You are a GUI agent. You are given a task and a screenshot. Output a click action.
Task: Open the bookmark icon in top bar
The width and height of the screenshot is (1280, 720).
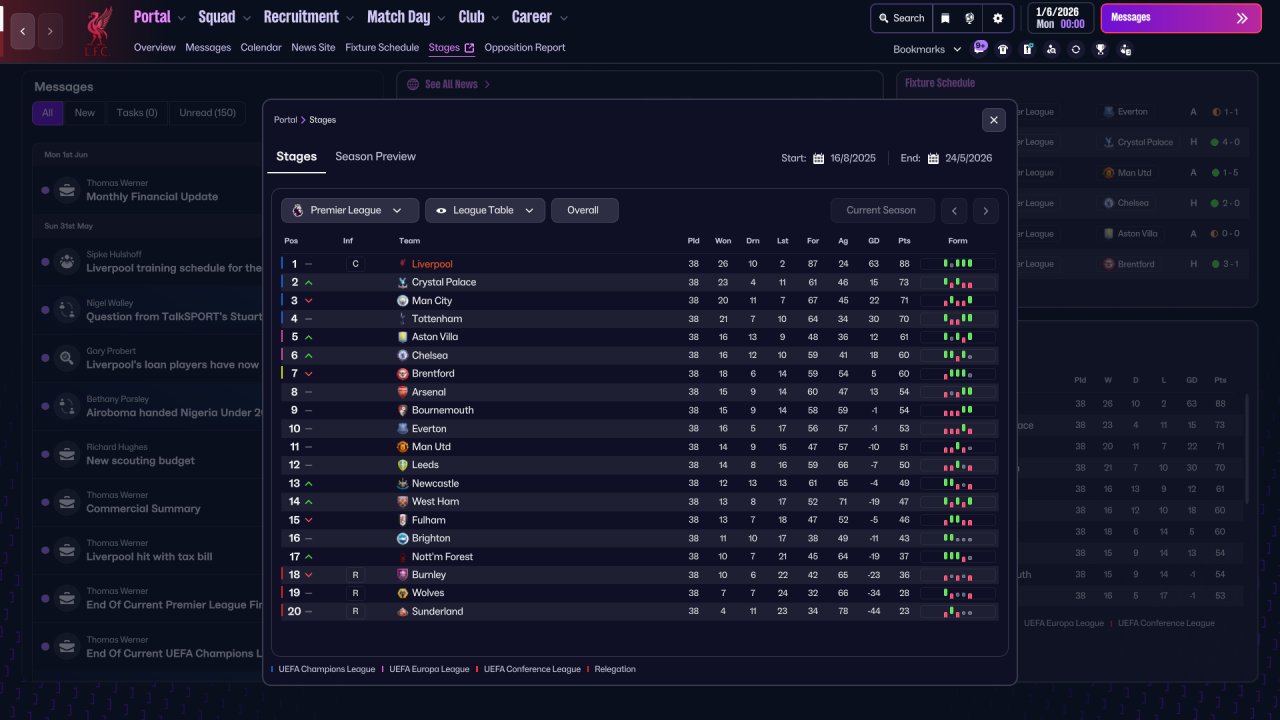(945, 18)
